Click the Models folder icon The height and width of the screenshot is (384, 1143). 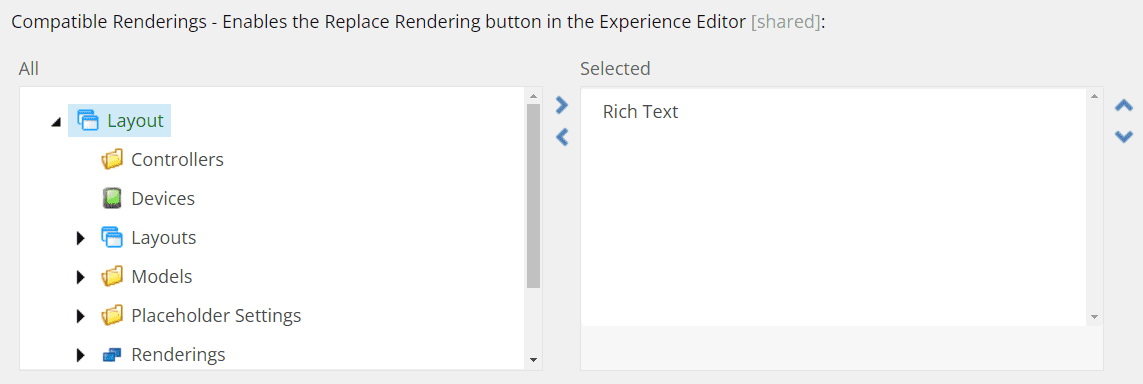[x=112, y=277]
